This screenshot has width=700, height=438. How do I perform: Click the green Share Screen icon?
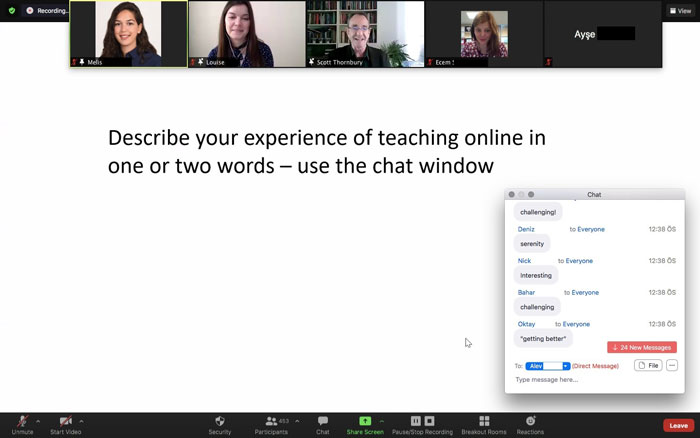(x=365, y=421)
